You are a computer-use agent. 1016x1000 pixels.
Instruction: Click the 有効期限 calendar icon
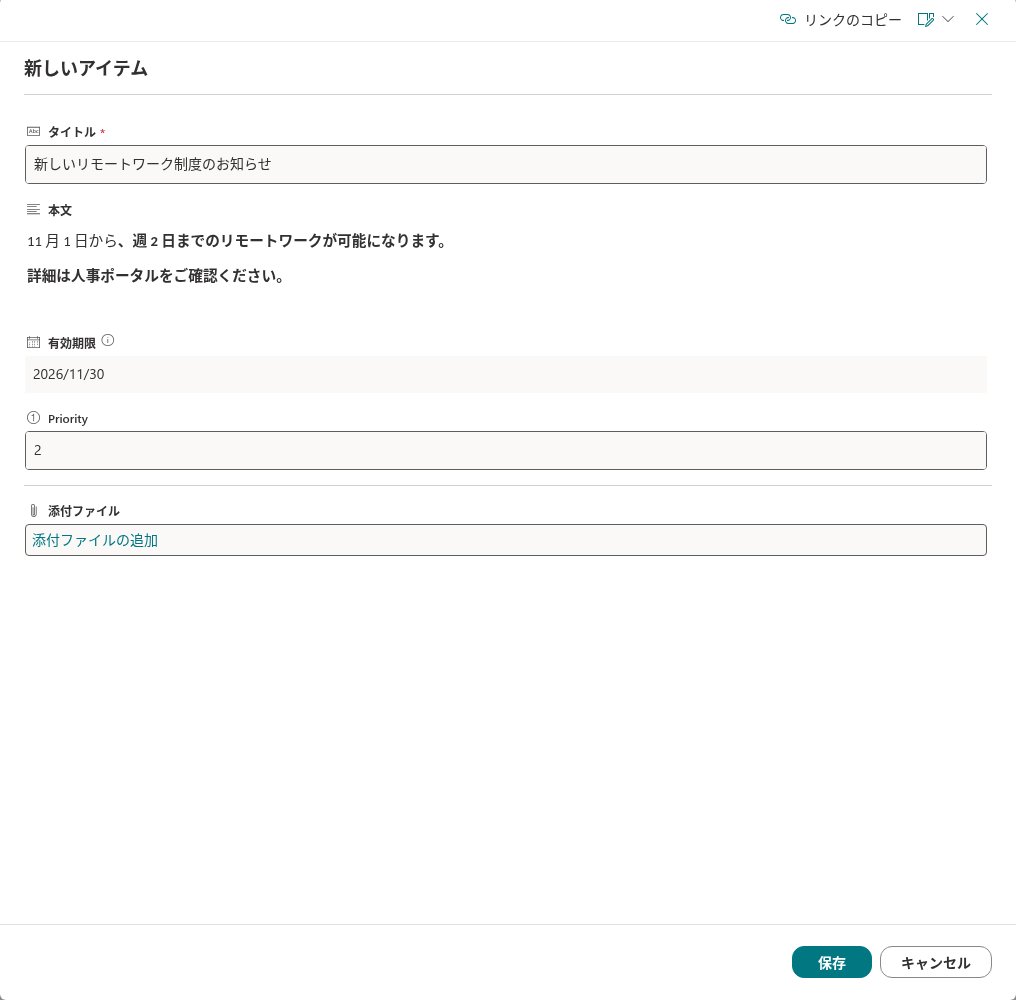point(34,342)
